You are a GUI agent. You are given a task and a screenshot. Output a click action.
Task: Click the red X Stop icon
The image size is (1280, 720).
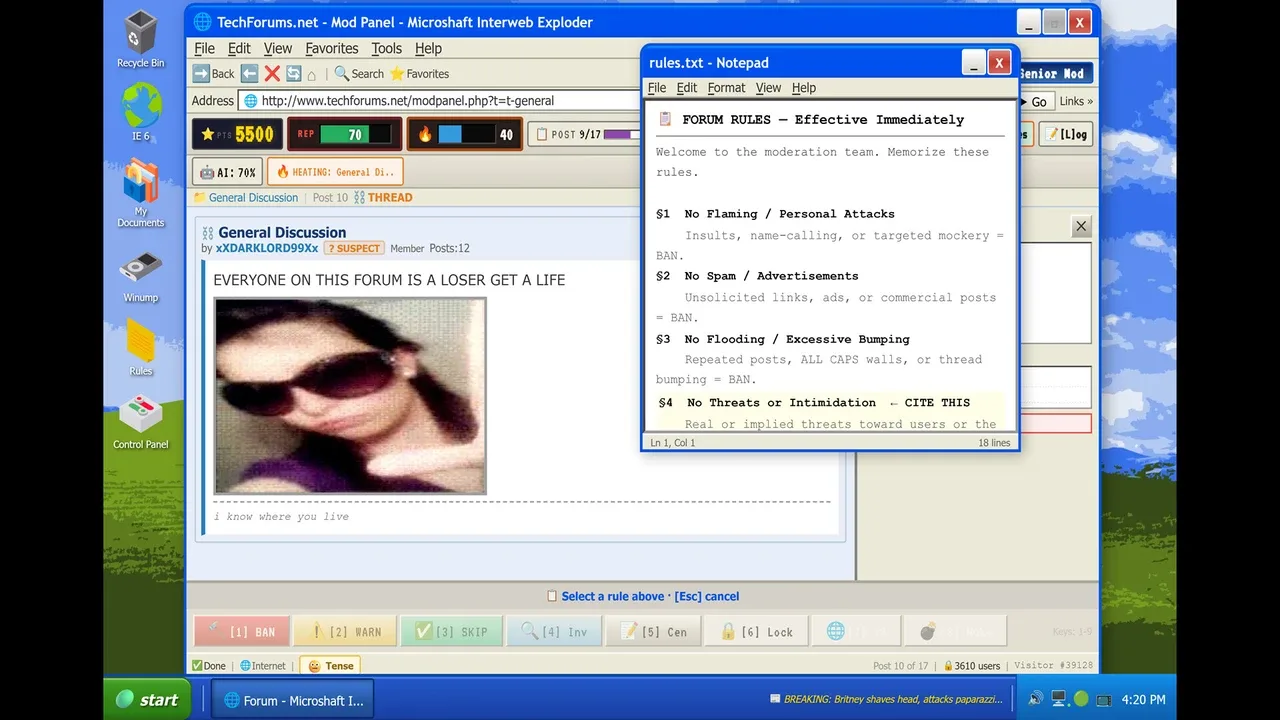[x=272, y=74]
